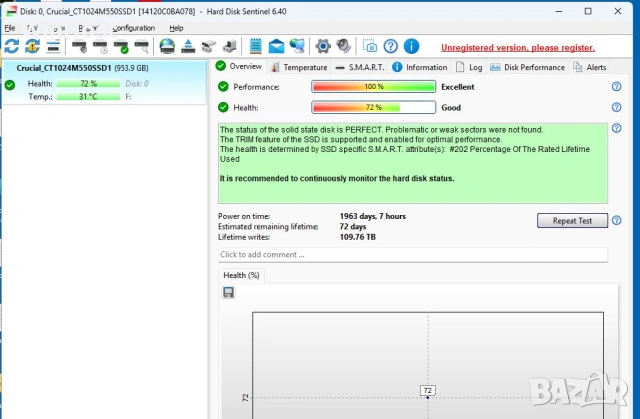
Task: Click the 'Excellent' performance rating text
Action: (458, 87)
